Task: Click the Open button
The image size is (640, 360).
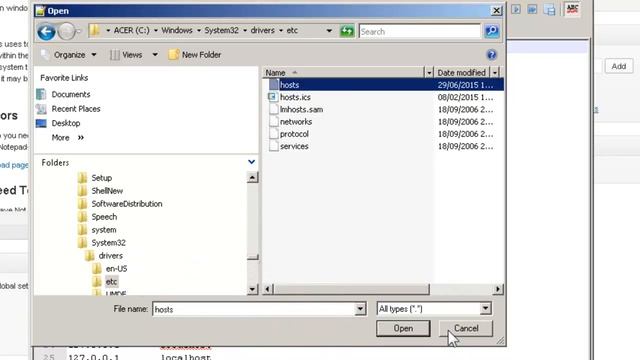Action: pos(403,329)
